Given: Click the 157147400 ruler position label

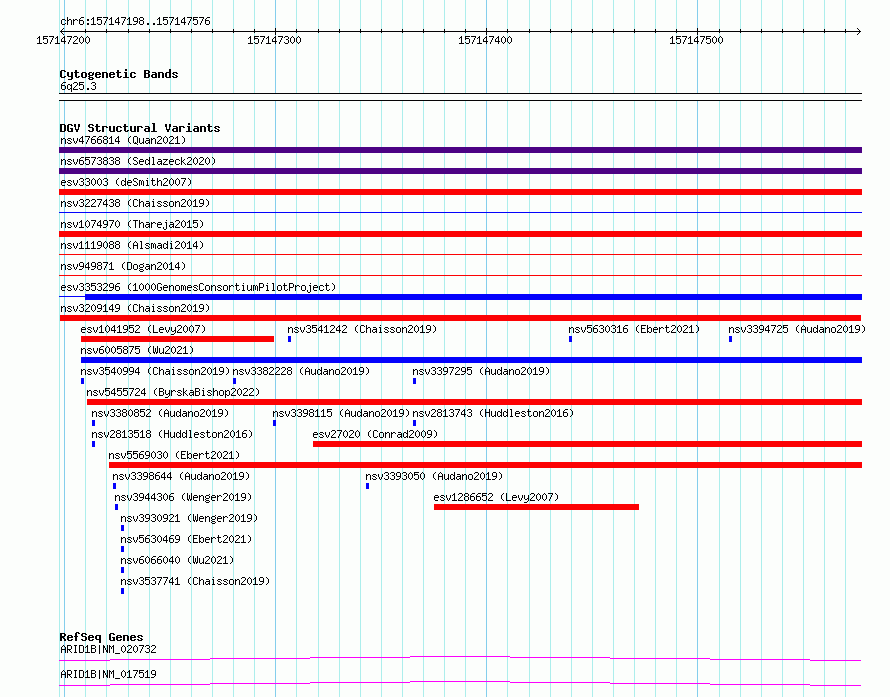Looking at the screenshot, I should 485,40.
